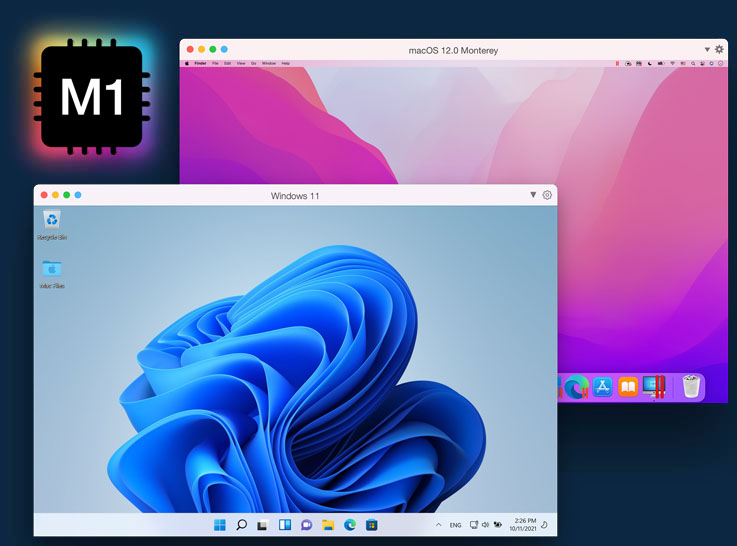
Task: Click the battery icon in Windows tray
Action: pyautogui.click(x=497, y=525)
